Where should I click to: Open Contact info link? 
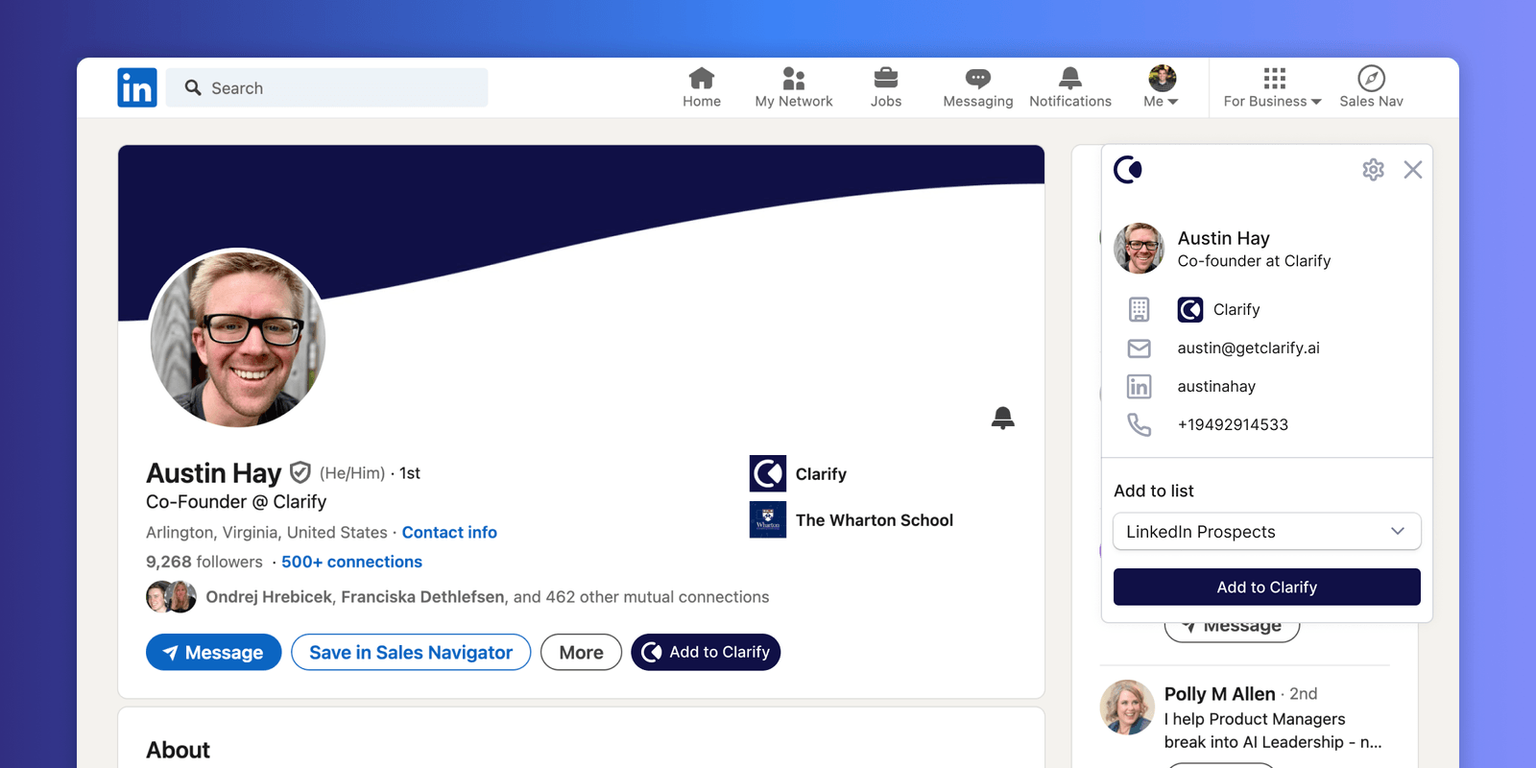(x=449, y=532)
